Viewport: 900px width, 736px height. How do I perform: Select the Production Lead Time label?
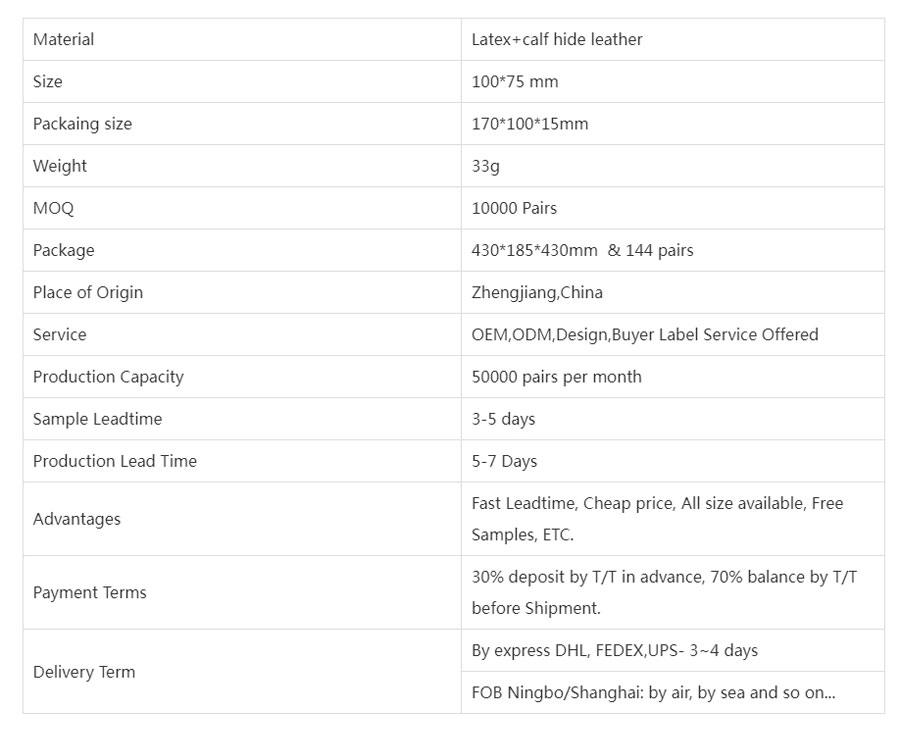(115, 461)
